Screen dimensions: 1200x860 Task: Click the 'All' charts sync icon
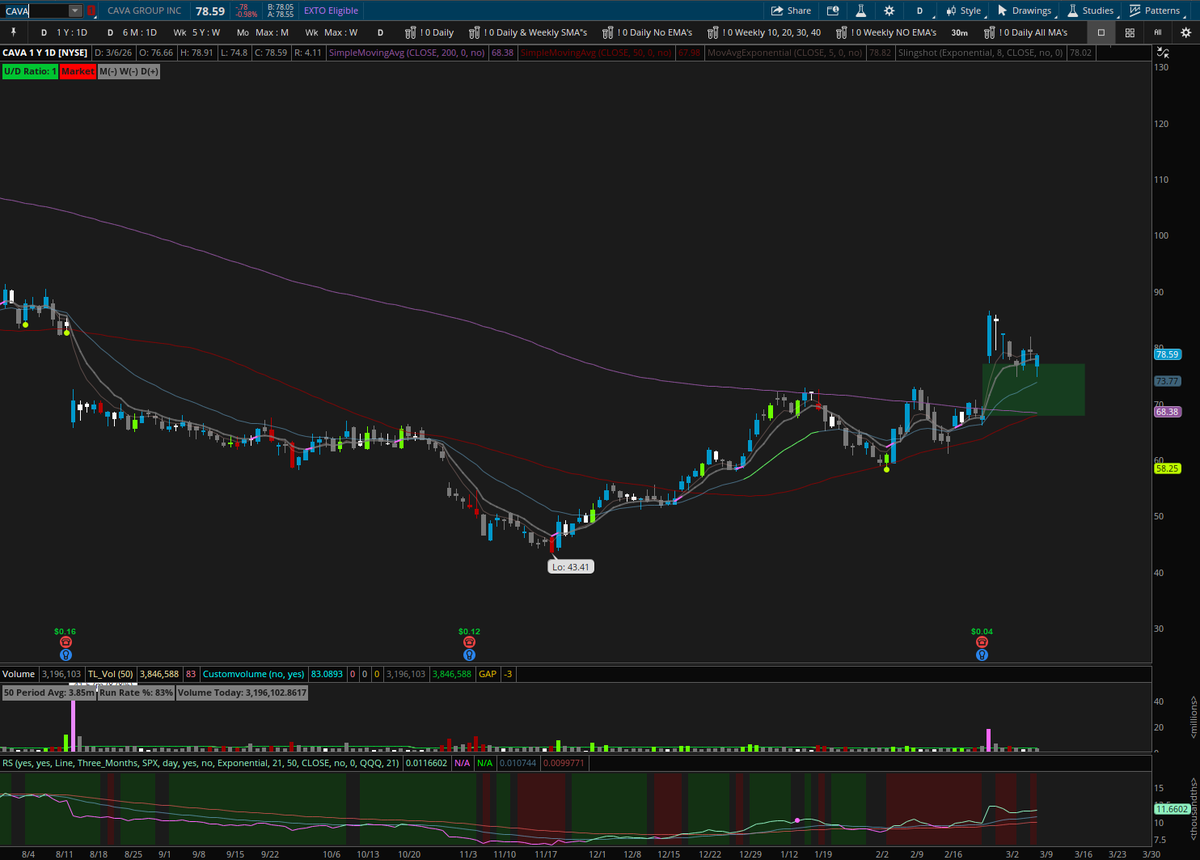tap(1157, 32)
